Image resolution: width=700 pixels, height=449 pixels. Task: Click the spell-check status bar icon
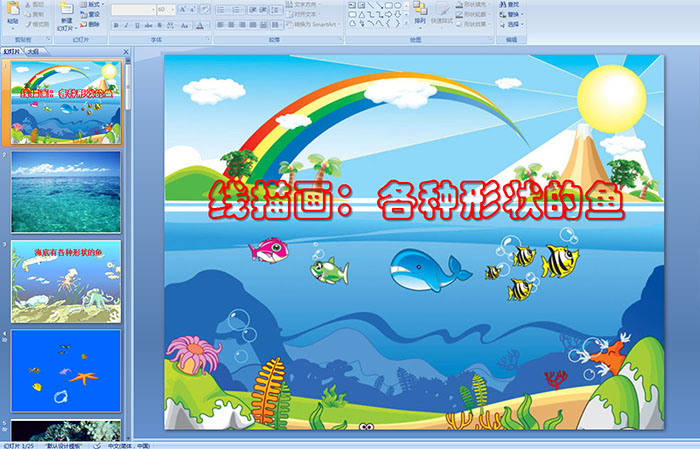[x=97, y=445]
